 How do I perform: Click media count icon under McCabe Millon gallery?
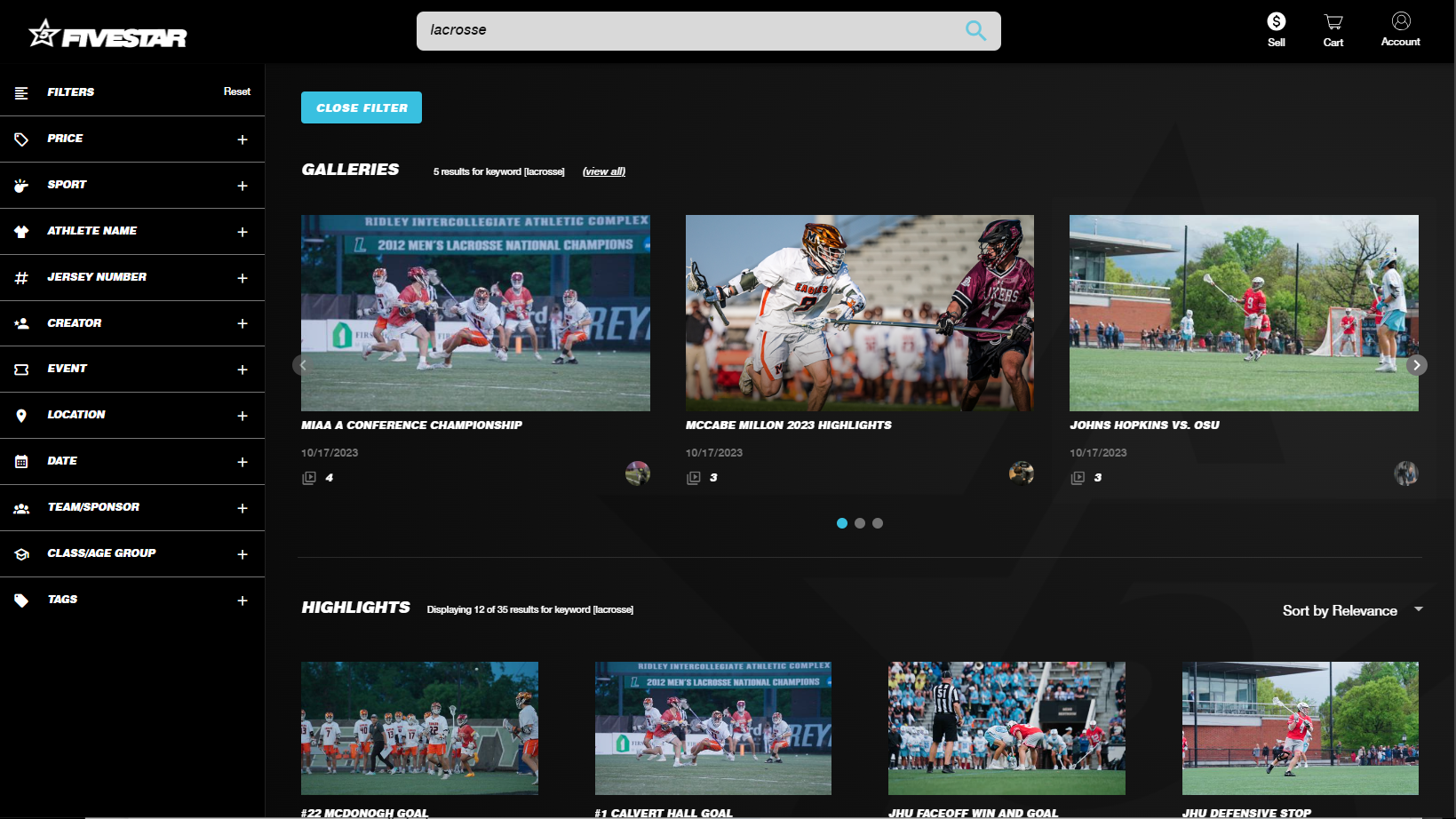click(694, 478)
